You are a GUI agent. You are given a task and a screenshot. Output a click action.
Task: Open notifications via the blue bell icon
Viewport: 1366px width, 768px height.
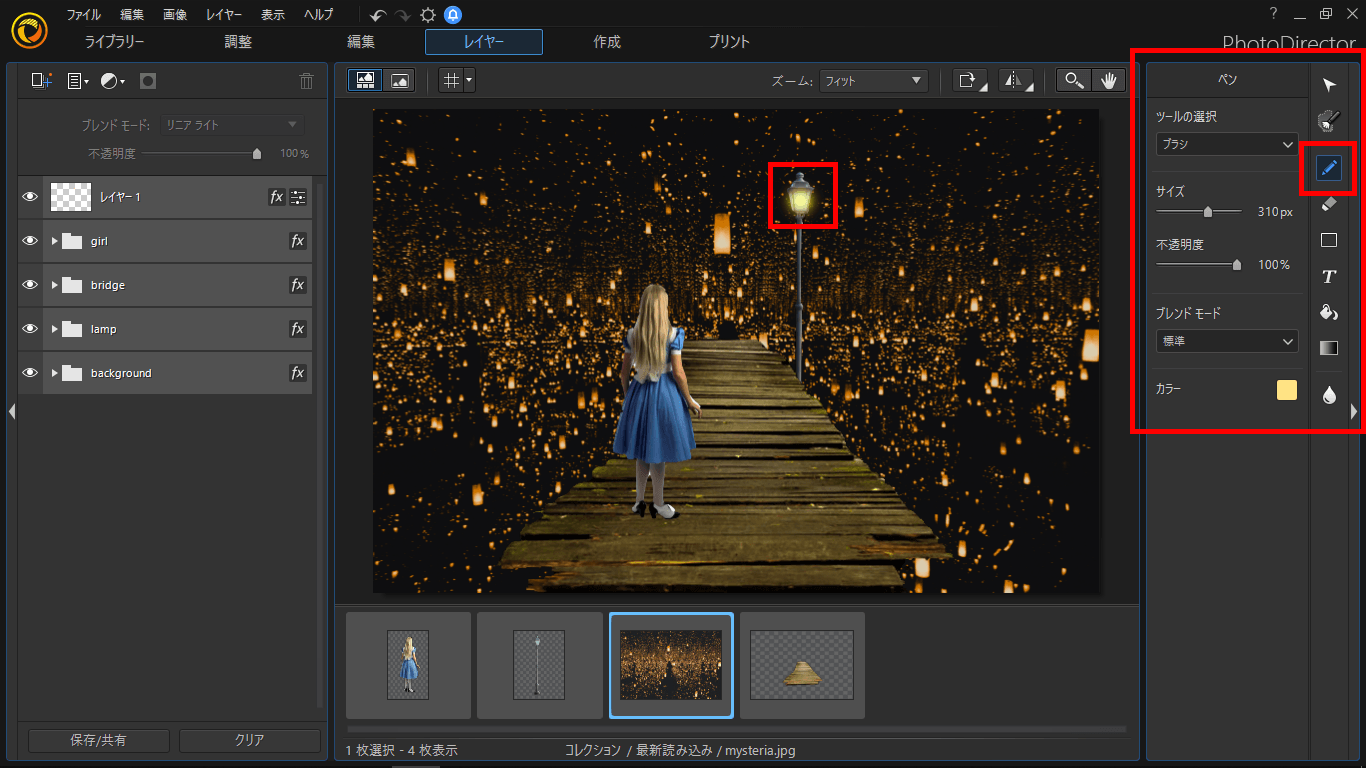click(x=453, y=15)
